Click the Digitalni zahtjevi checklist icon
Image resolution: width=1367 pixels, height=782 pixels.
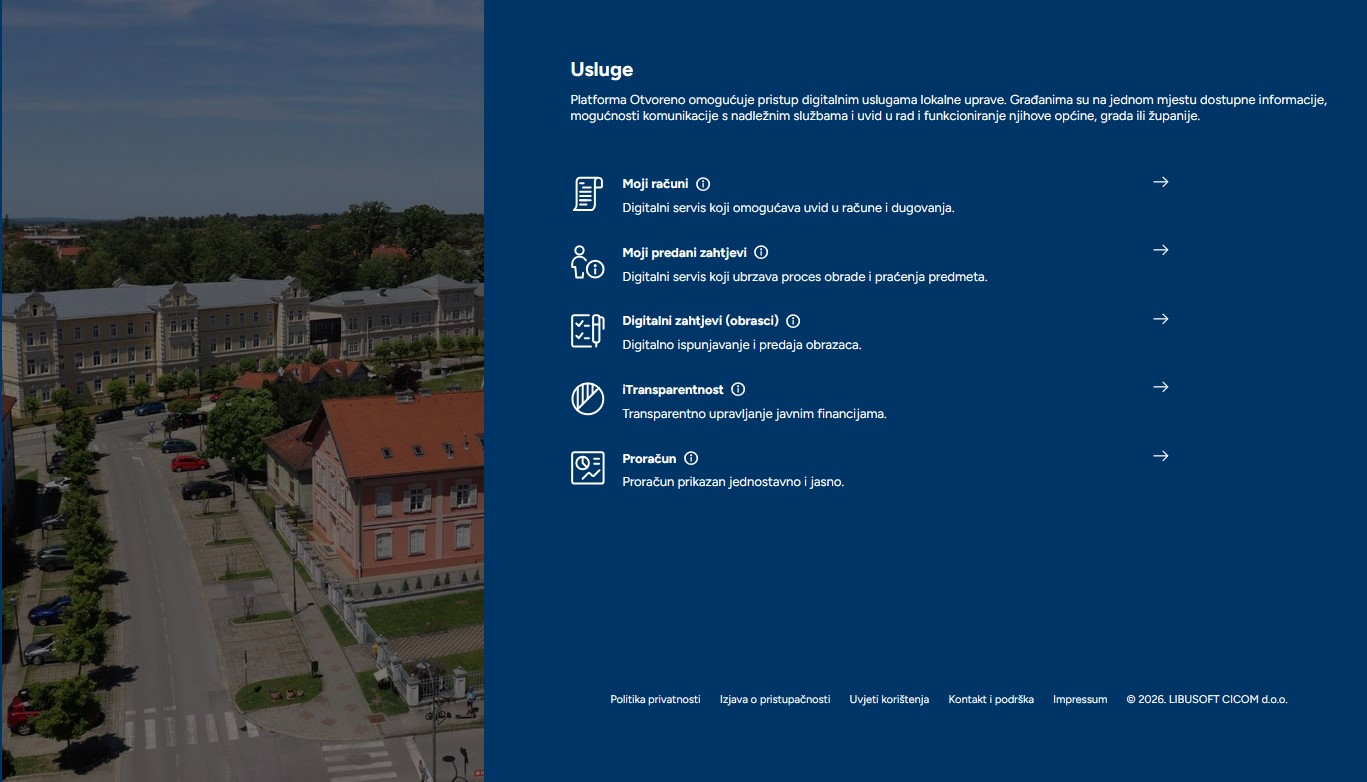pyautogui.click(x=587, y=330)
